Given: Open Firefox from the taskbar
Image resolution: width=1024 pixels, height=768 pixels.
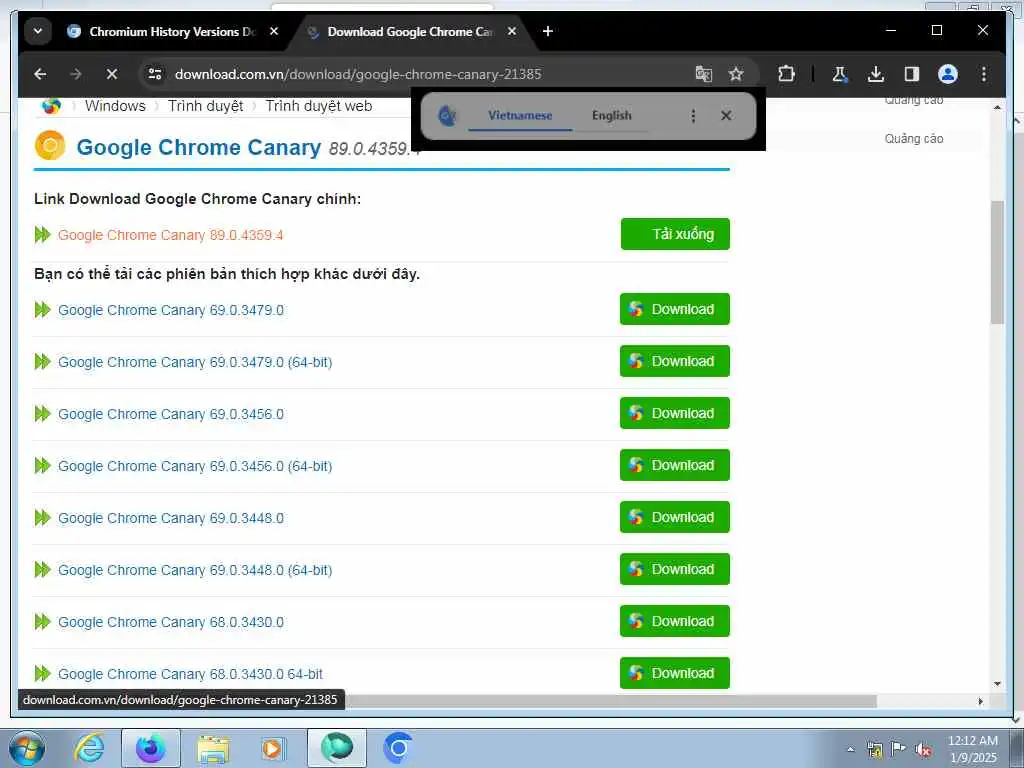Looking at the screenshot, I should (151, 748).
